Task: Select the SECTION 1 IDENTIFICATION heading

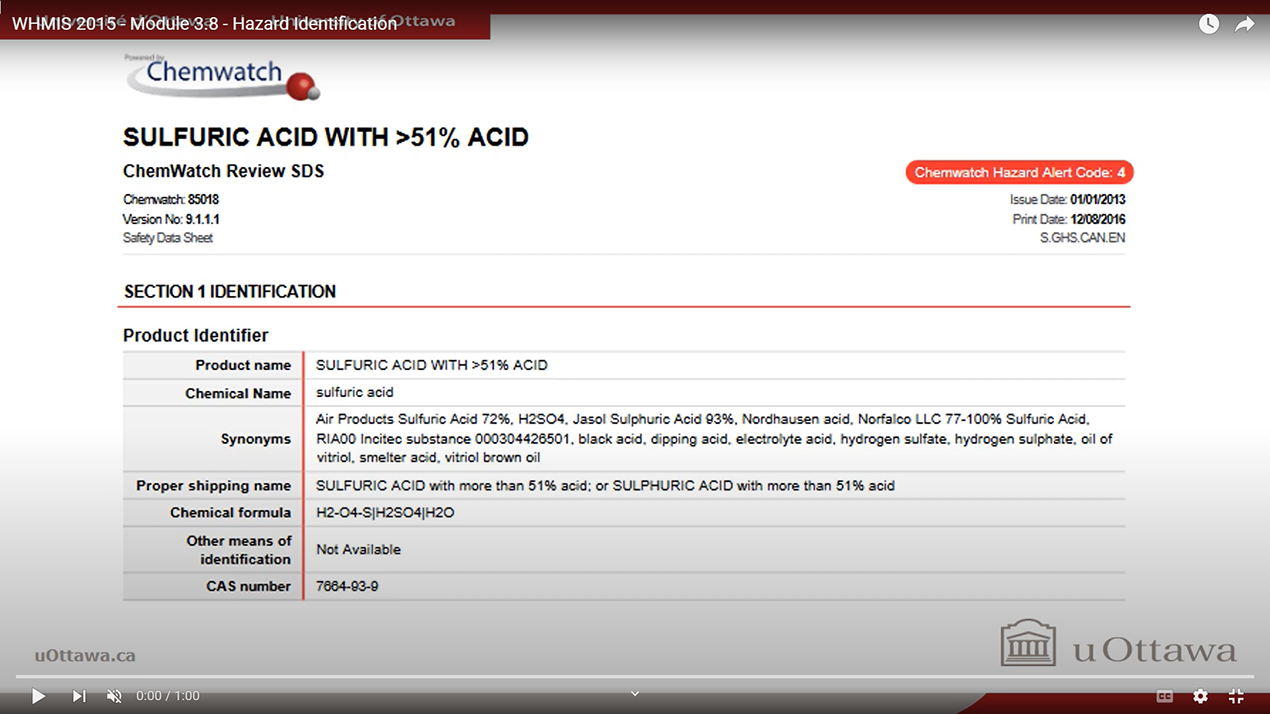Action: [x=229, y=291]
